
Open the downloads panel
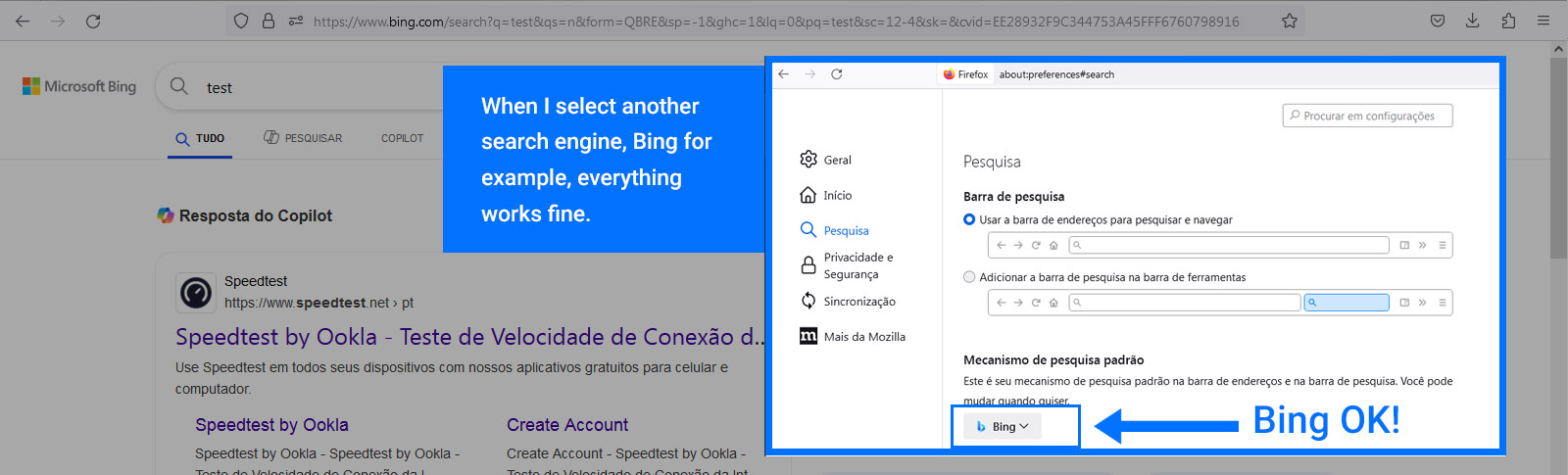(x=1473, y=21)
